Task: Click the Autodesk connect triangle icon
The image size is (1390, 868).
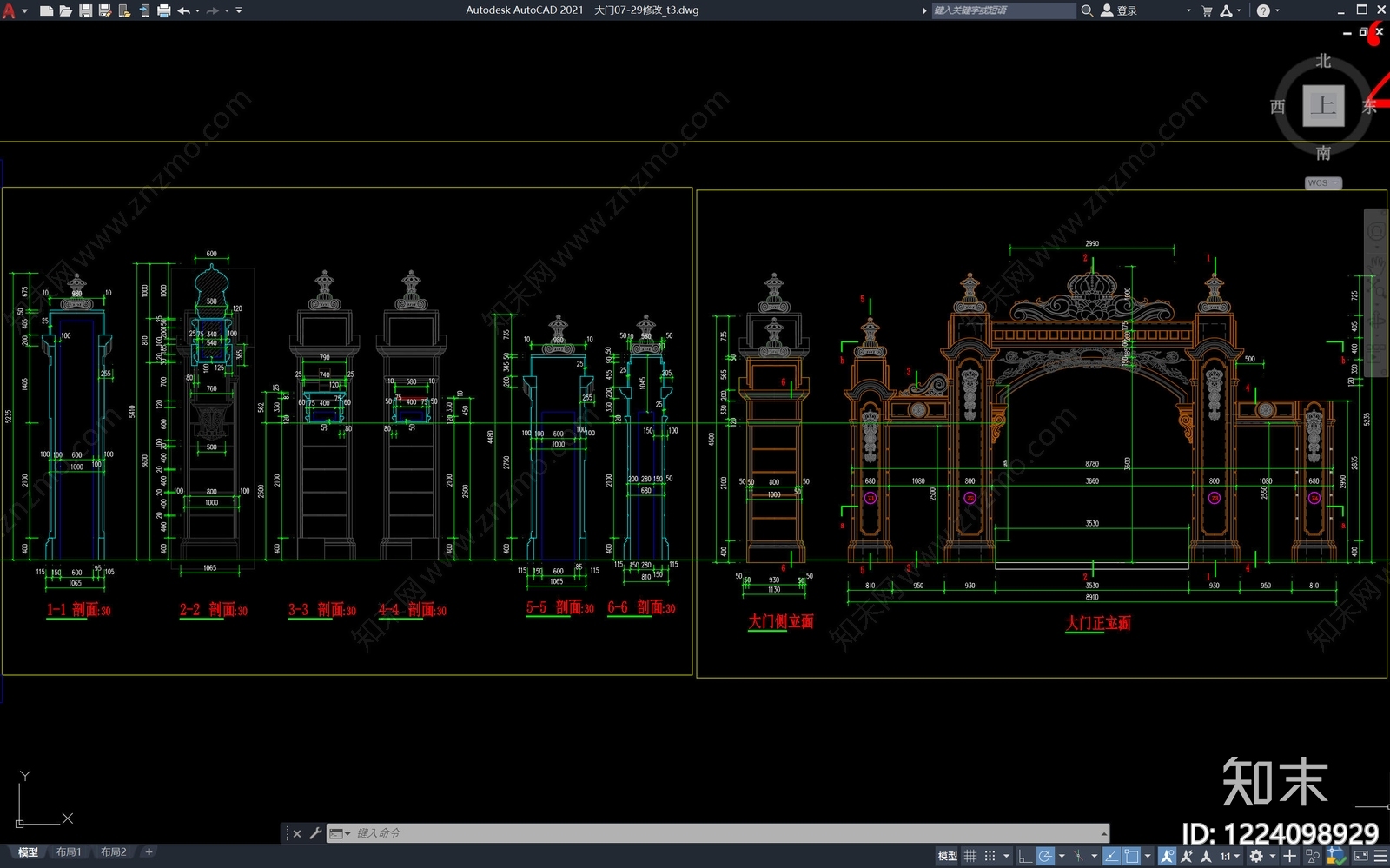Action: tap(1226, 10)
